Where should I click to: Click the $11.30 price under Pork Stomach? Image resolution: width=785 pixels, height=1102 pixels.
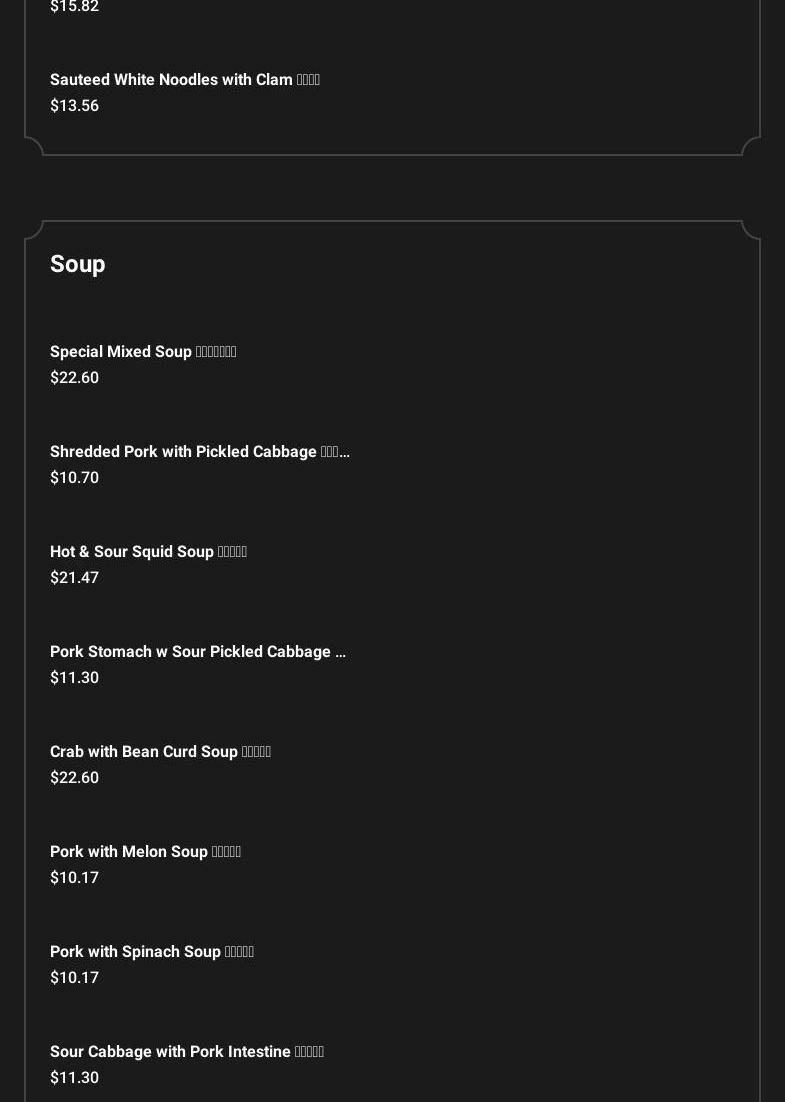[74, 678]
